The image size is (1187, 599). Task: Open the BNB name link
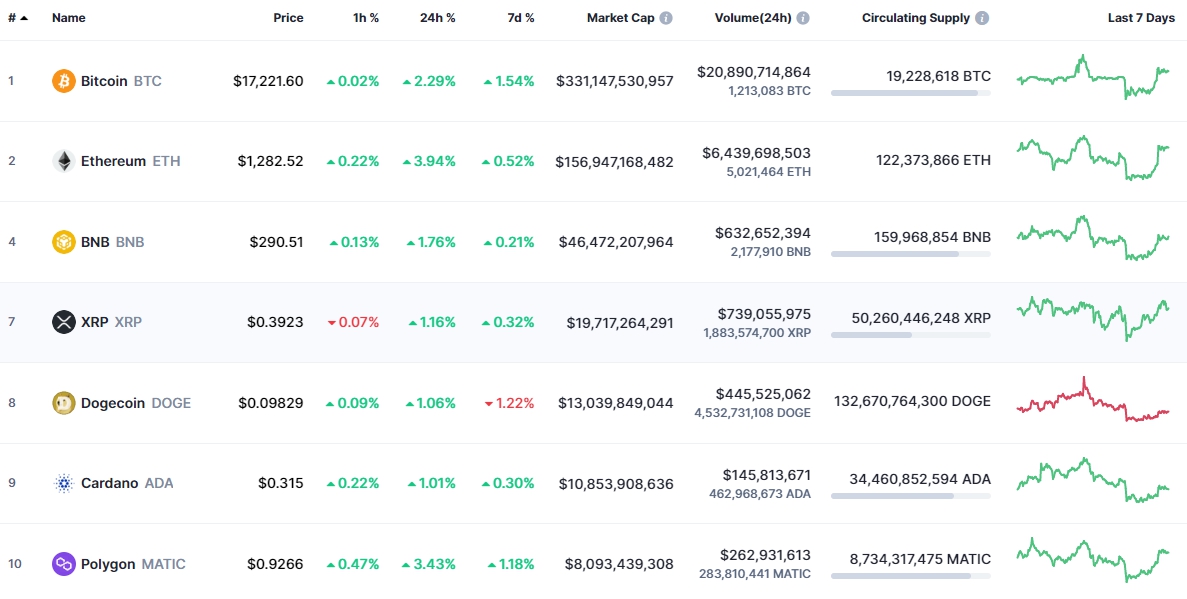[x=112, y=242]
